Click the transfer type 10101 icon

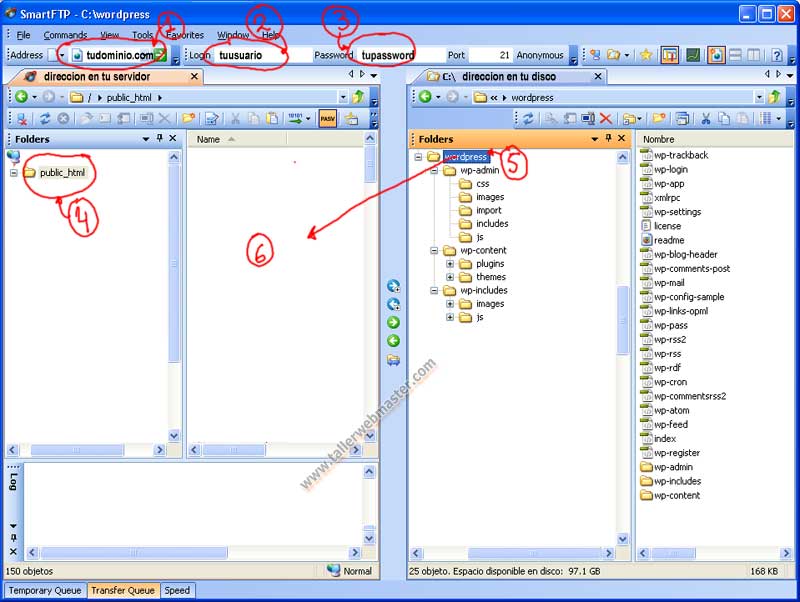(295, 119)
